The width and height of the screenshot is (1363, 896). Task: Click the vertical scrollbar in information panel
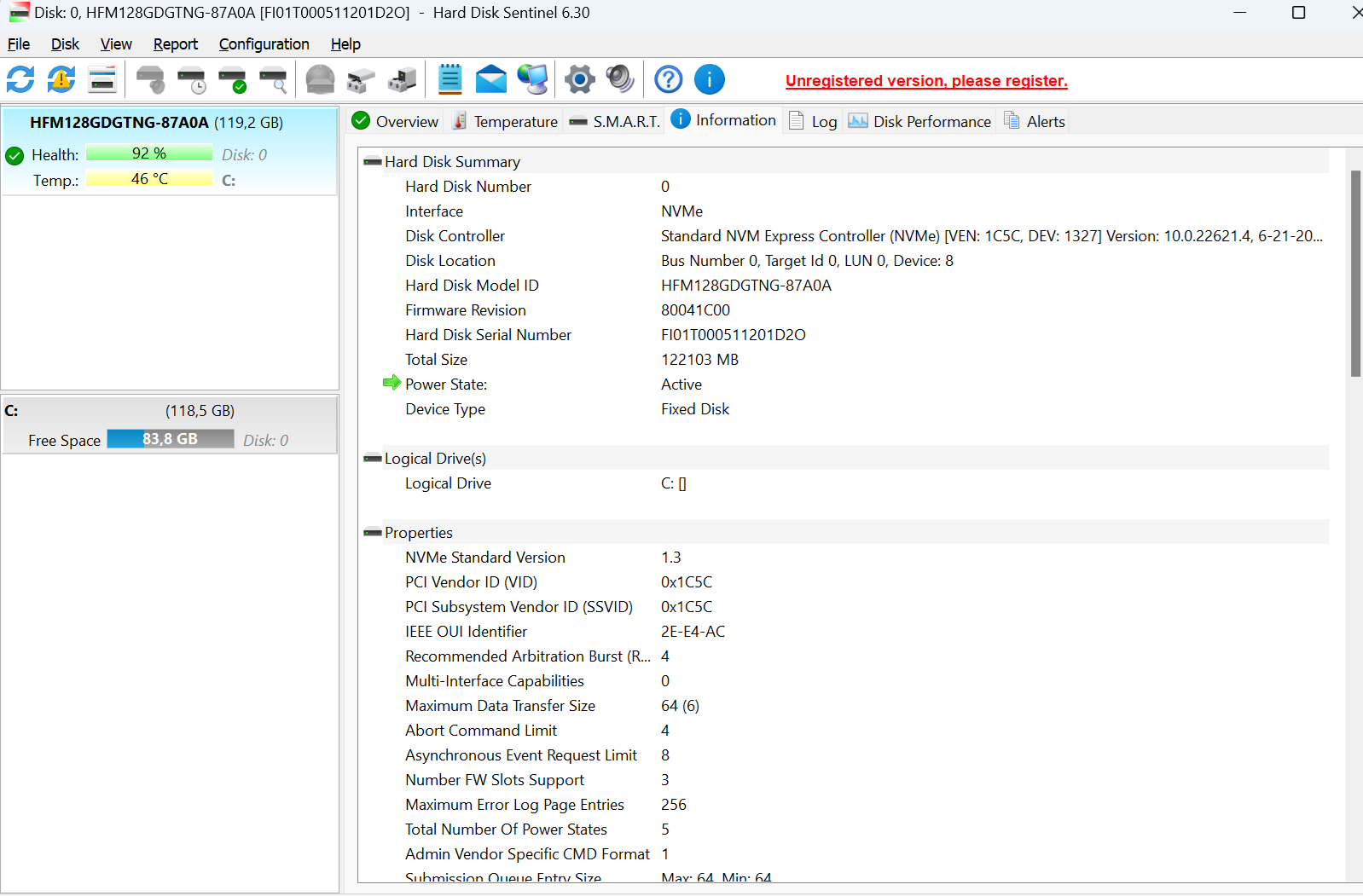pyautogui.click(x=1354, y=273)
